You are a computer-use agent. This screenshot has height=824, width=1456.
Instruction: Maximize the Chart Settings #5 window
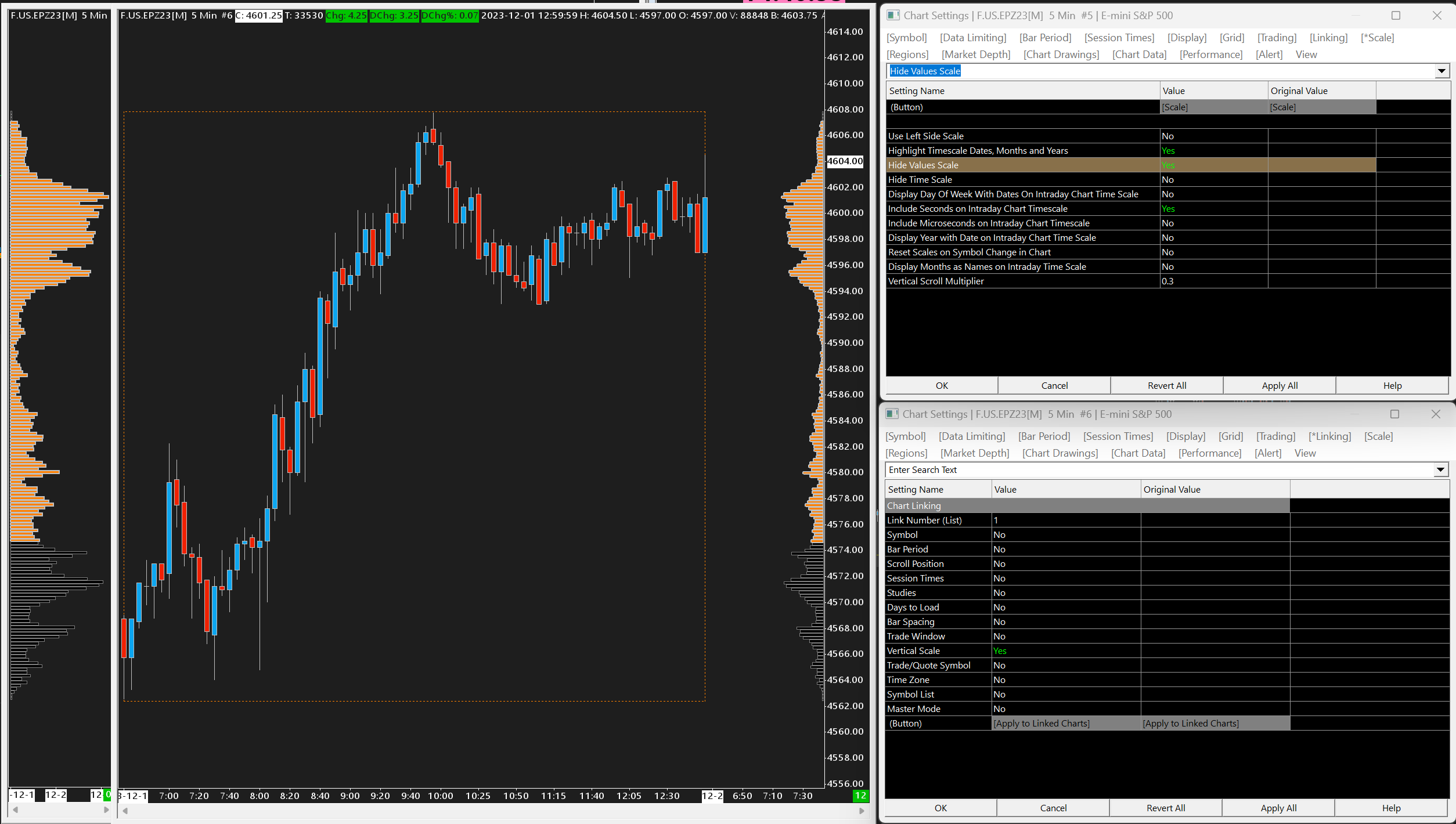(1396, 16)
